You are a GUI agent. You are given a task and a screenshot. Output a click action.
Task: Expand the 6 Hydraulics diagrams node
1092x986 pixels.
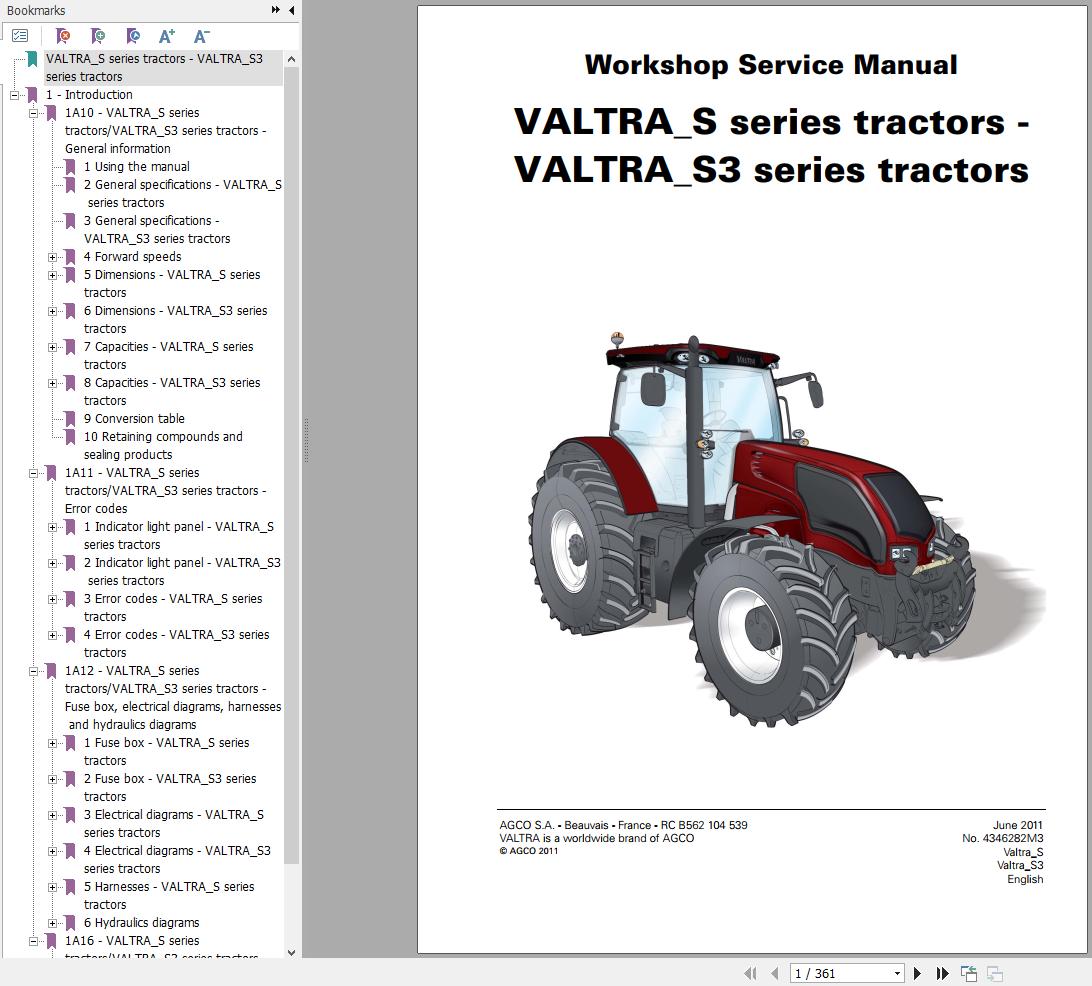coord(52,923)
